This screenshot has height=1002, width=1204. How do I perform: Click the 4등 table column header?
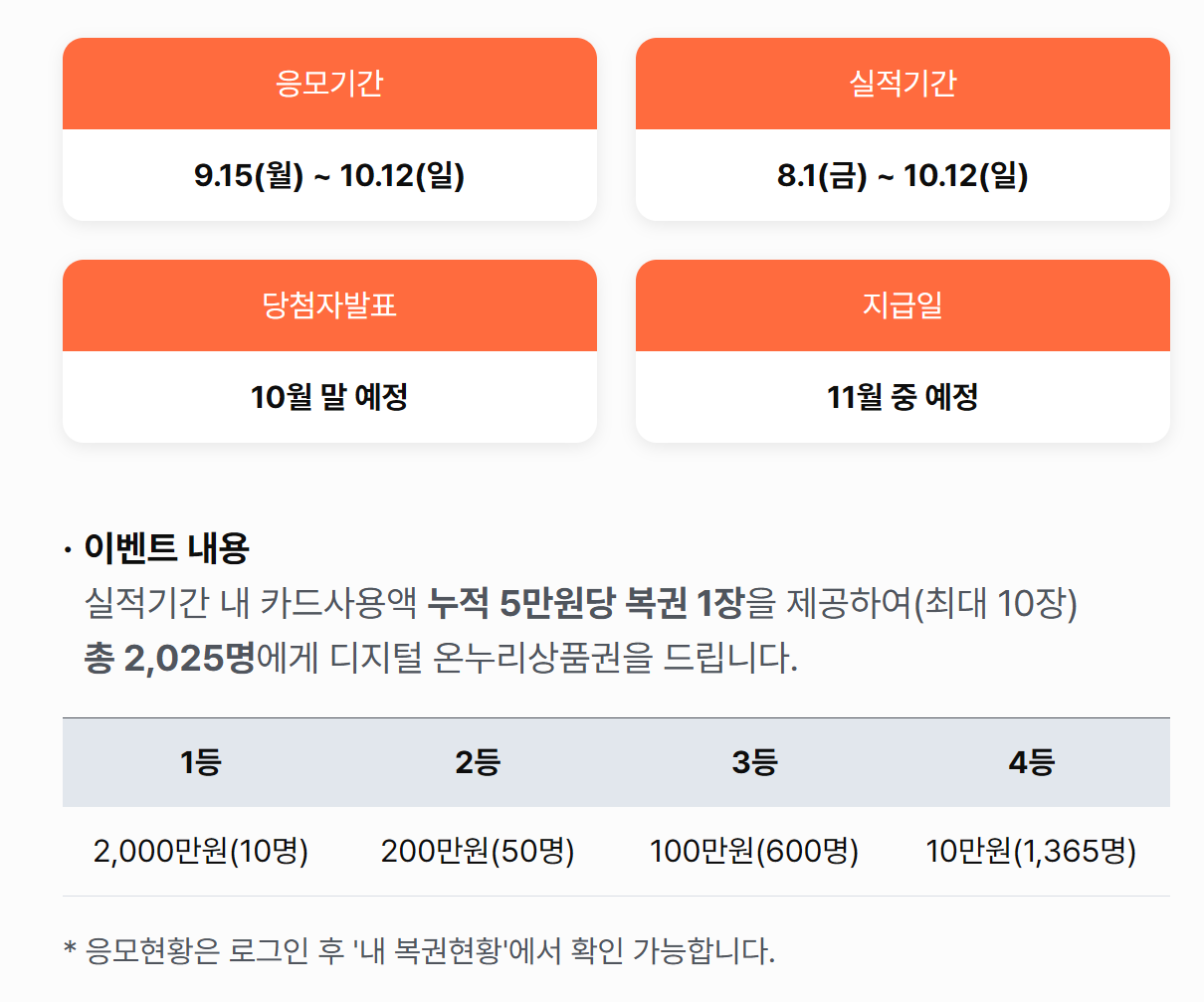click(x=1031, y=762)
